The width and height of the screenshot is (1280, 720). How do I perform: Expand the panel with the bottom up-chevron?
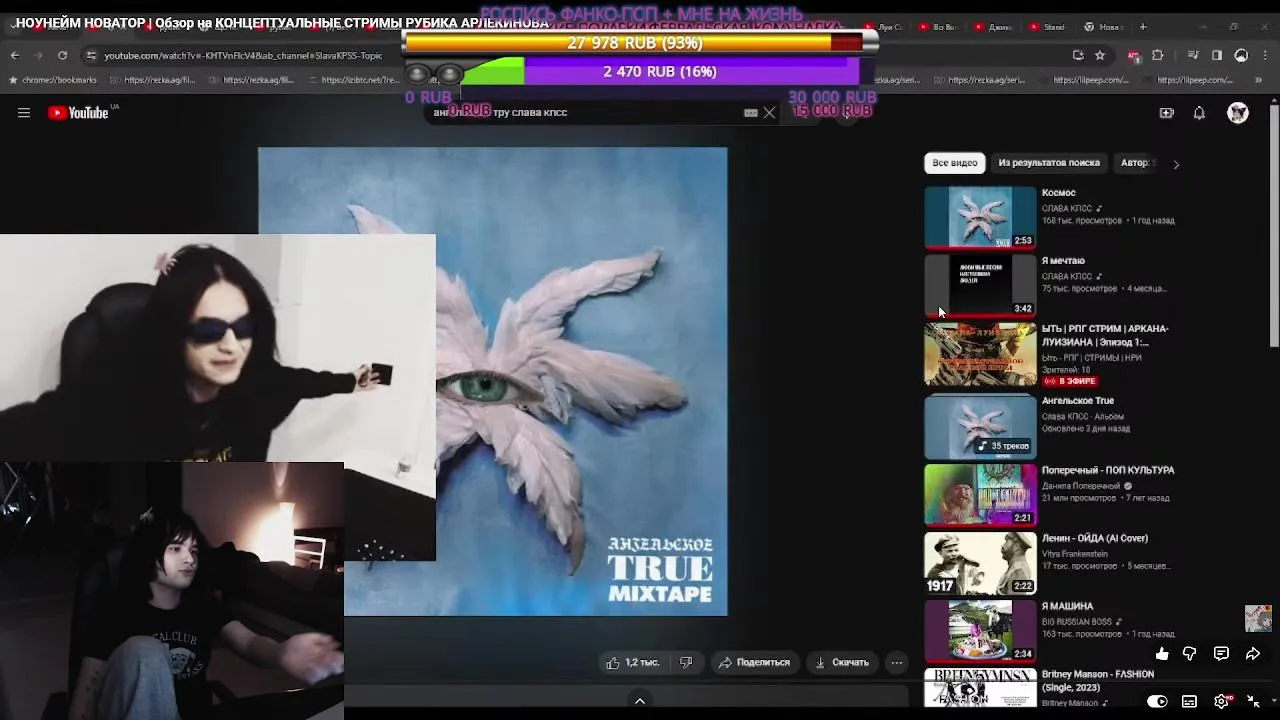[640, 701]
